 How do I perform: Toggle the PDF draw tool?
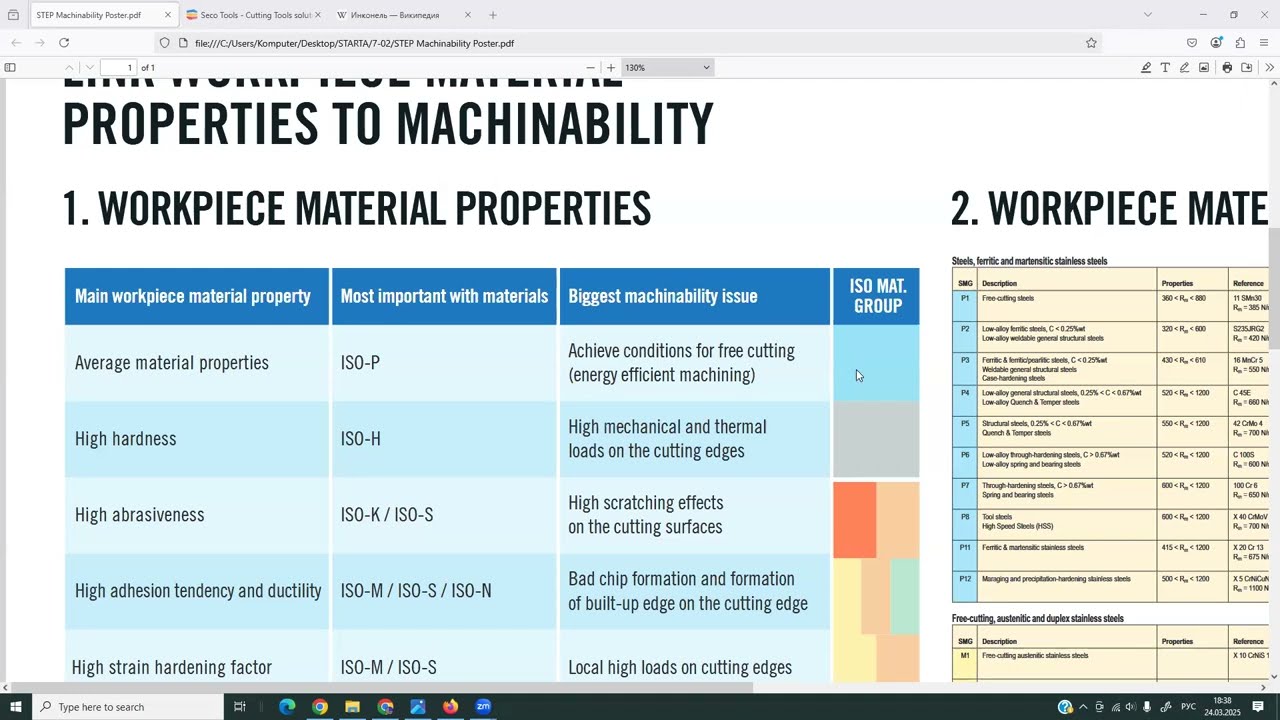(x=1184, y=68)
